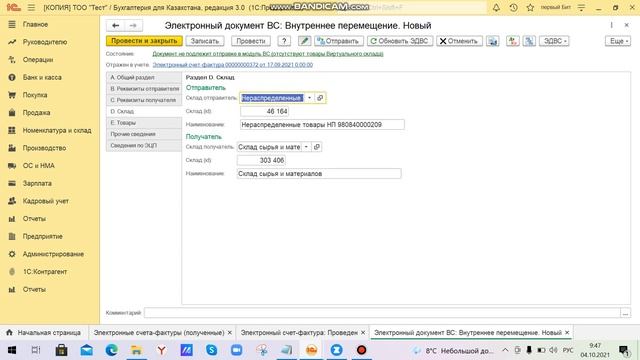640x360 pixels.
Task: Open title bar settings lines menu
Action: pyautogui.click(x=581, y=7)
